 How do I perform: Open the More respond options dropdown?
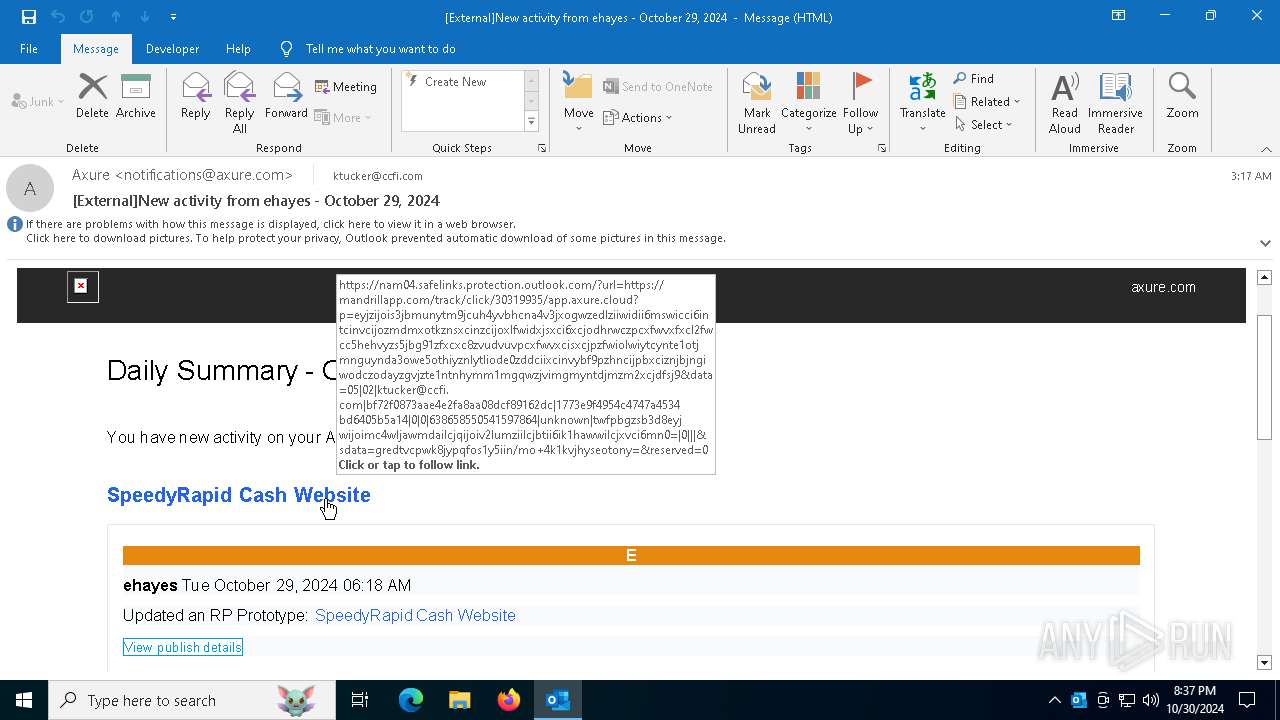point(343,117)
